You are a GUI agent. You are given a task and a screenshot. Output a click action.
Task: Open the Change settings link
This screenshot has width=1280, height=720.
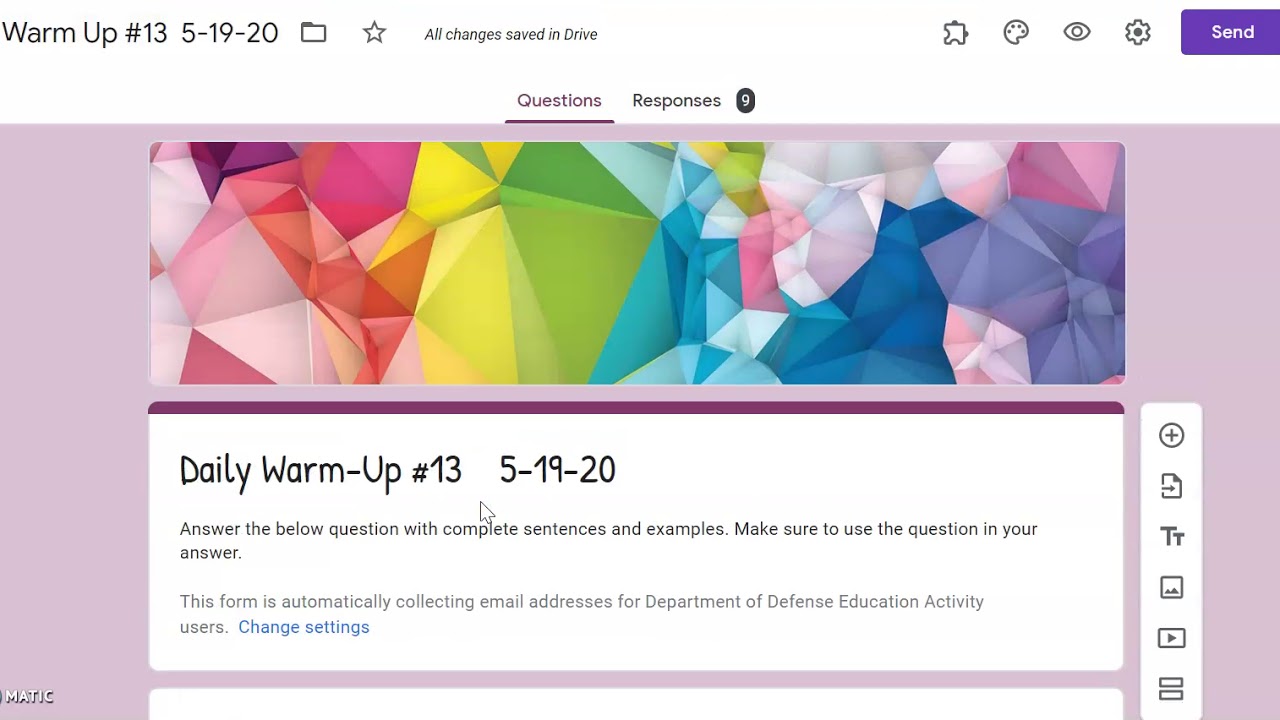point(304,627)
